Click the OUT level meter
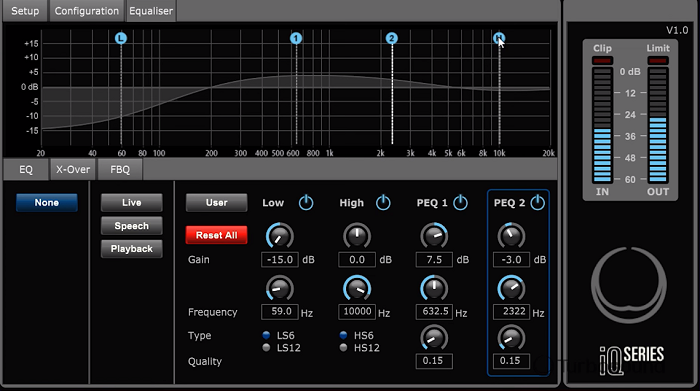This screenshot has width=700, height=391. (x=658, y=125)
